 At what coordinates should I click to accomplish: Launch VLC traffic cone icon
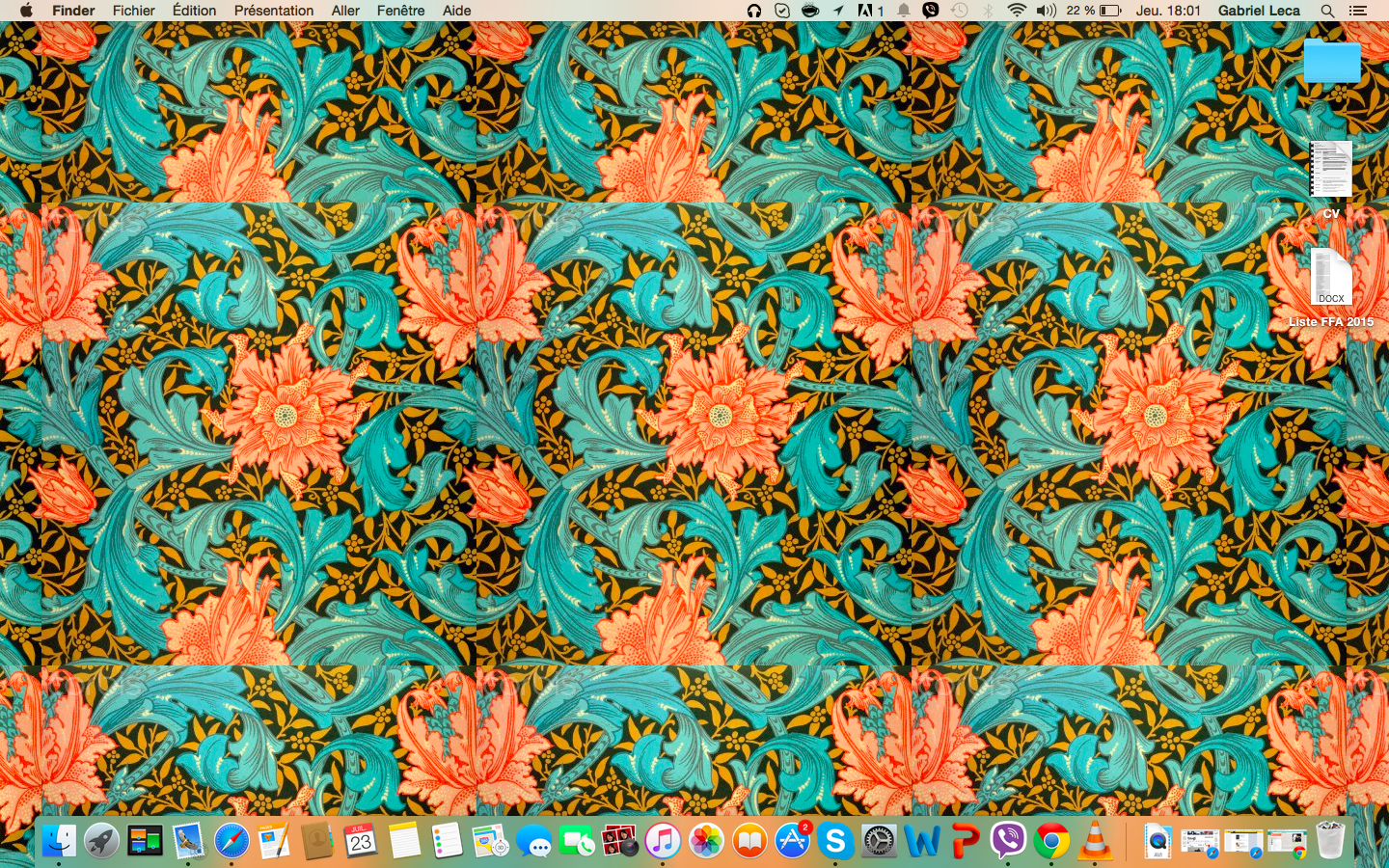click(x=1095, y=841)
